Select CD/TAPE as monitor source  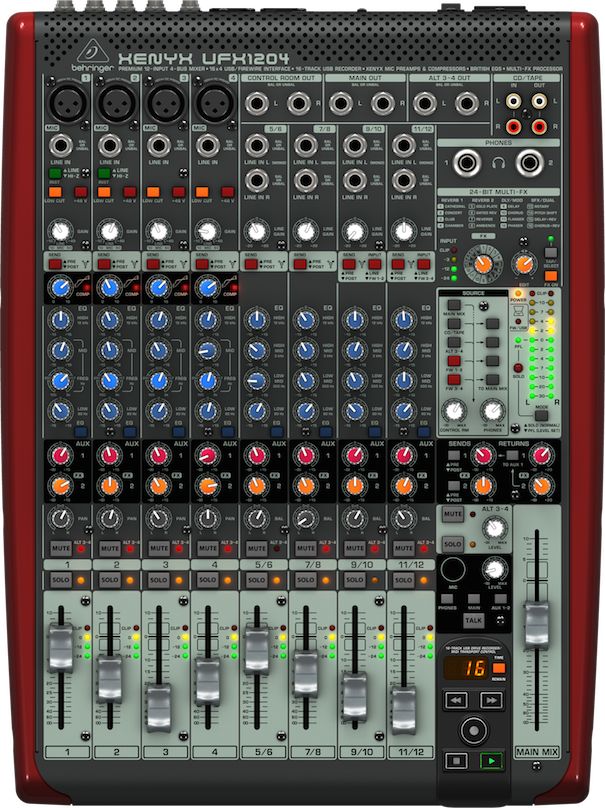(x=454, y=324)
